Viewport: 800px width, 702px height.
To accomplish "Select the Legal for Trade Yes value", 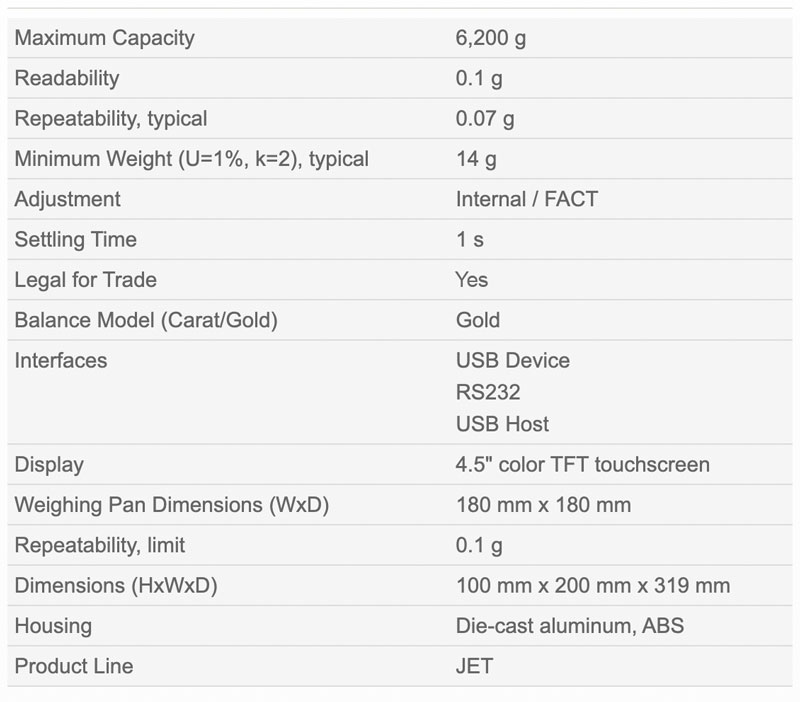I will pos(471,280).
